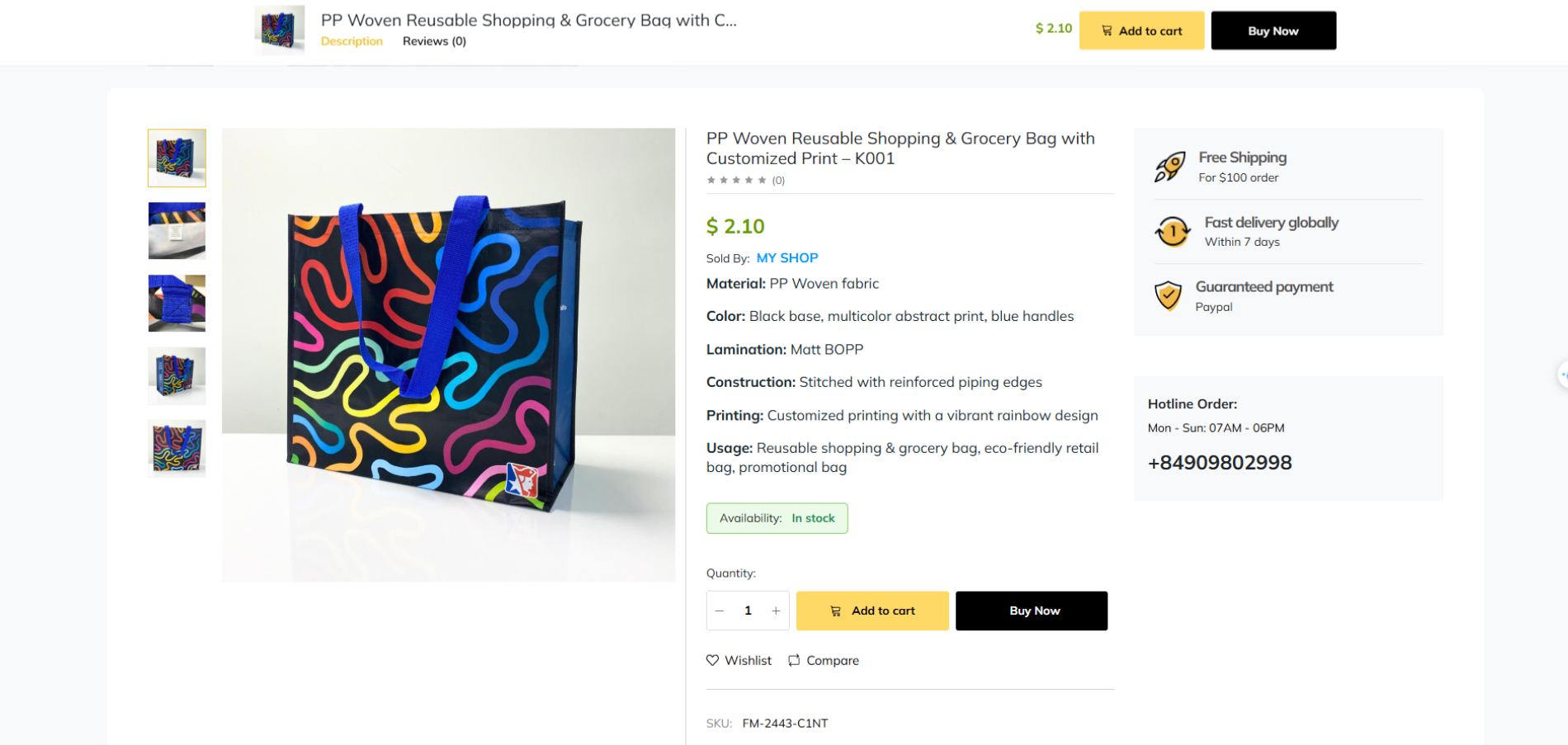
Task: Click Buy Now beside the quantity selector
Action: click(1032, 611)
